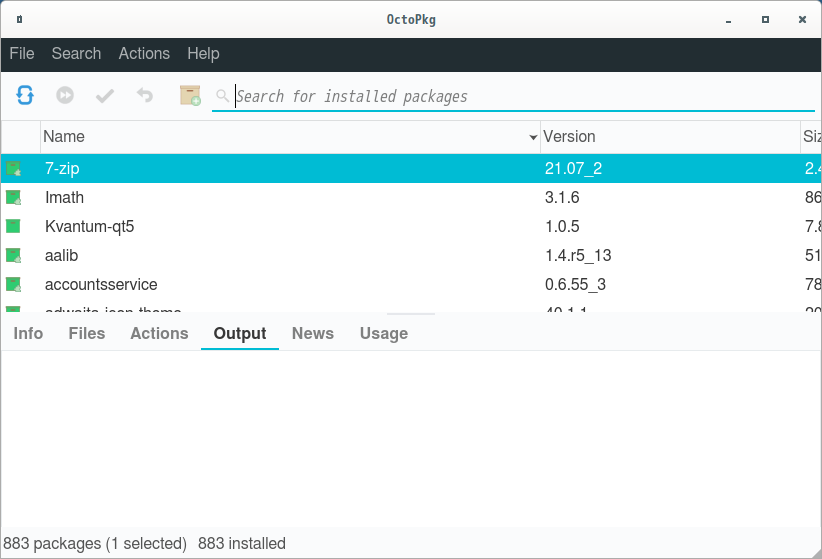
Task: Click the empty Output panel text area
Action: click(411, 438)
